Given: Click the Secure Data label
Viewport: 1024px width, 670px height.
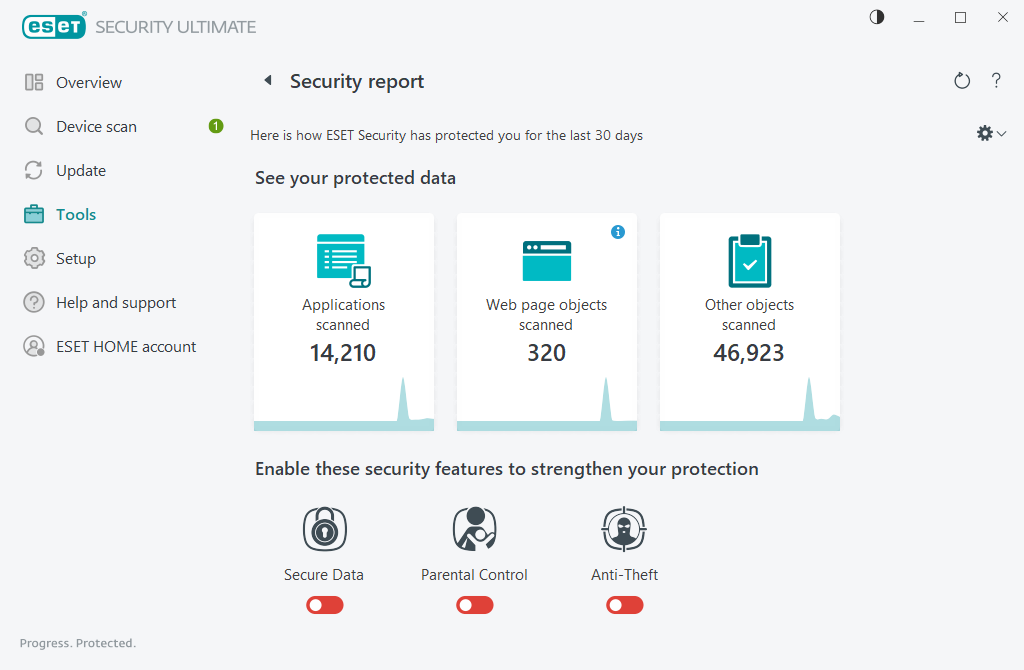Looking at the screenshot, I should pos(324,575).
